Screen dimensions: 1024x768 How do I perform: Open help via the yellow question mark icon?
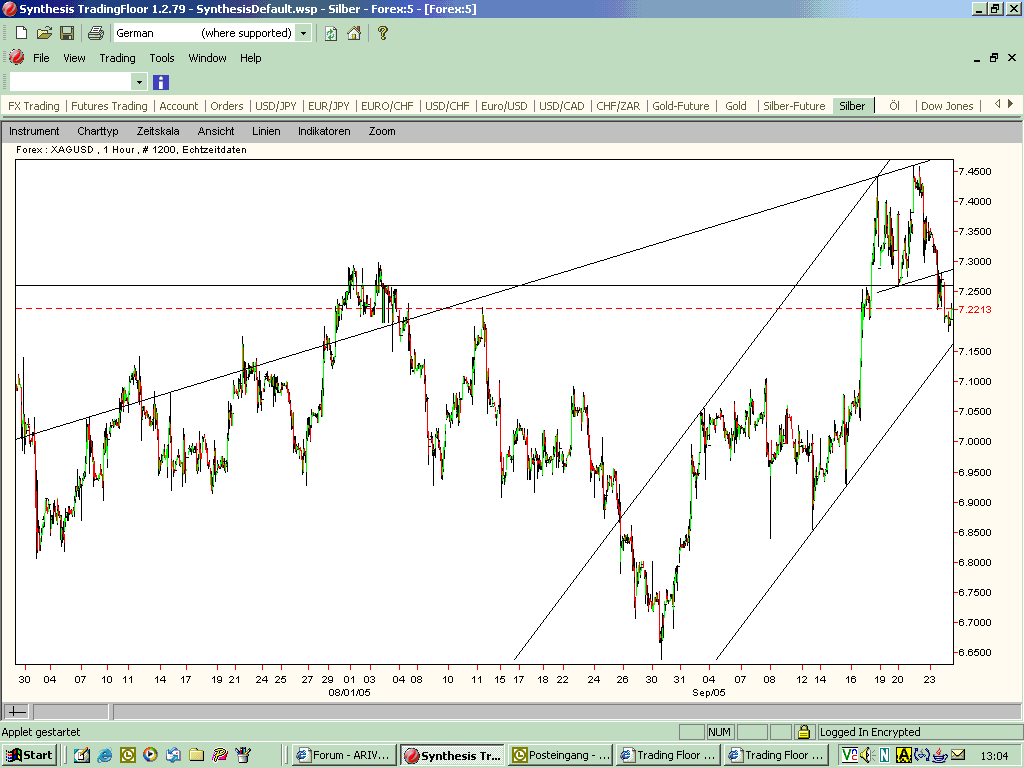383,33
